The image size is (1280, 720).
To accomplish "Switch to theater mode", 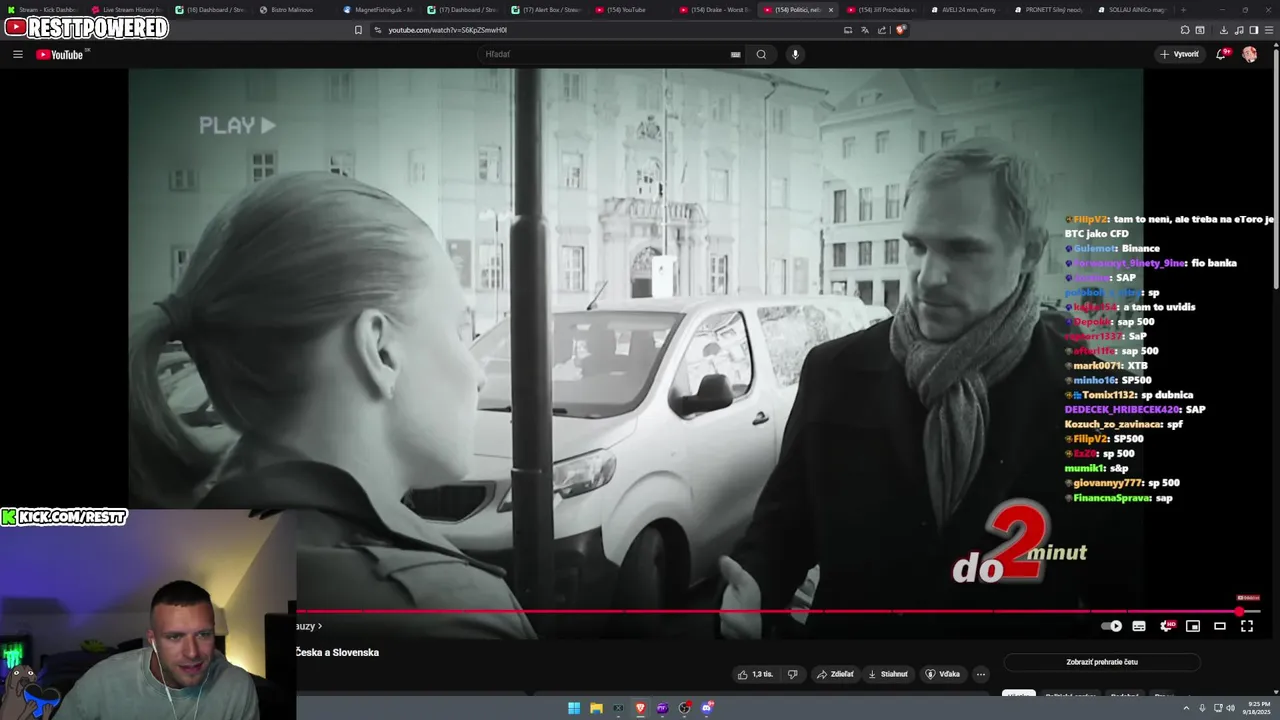I will [1220, 626].
